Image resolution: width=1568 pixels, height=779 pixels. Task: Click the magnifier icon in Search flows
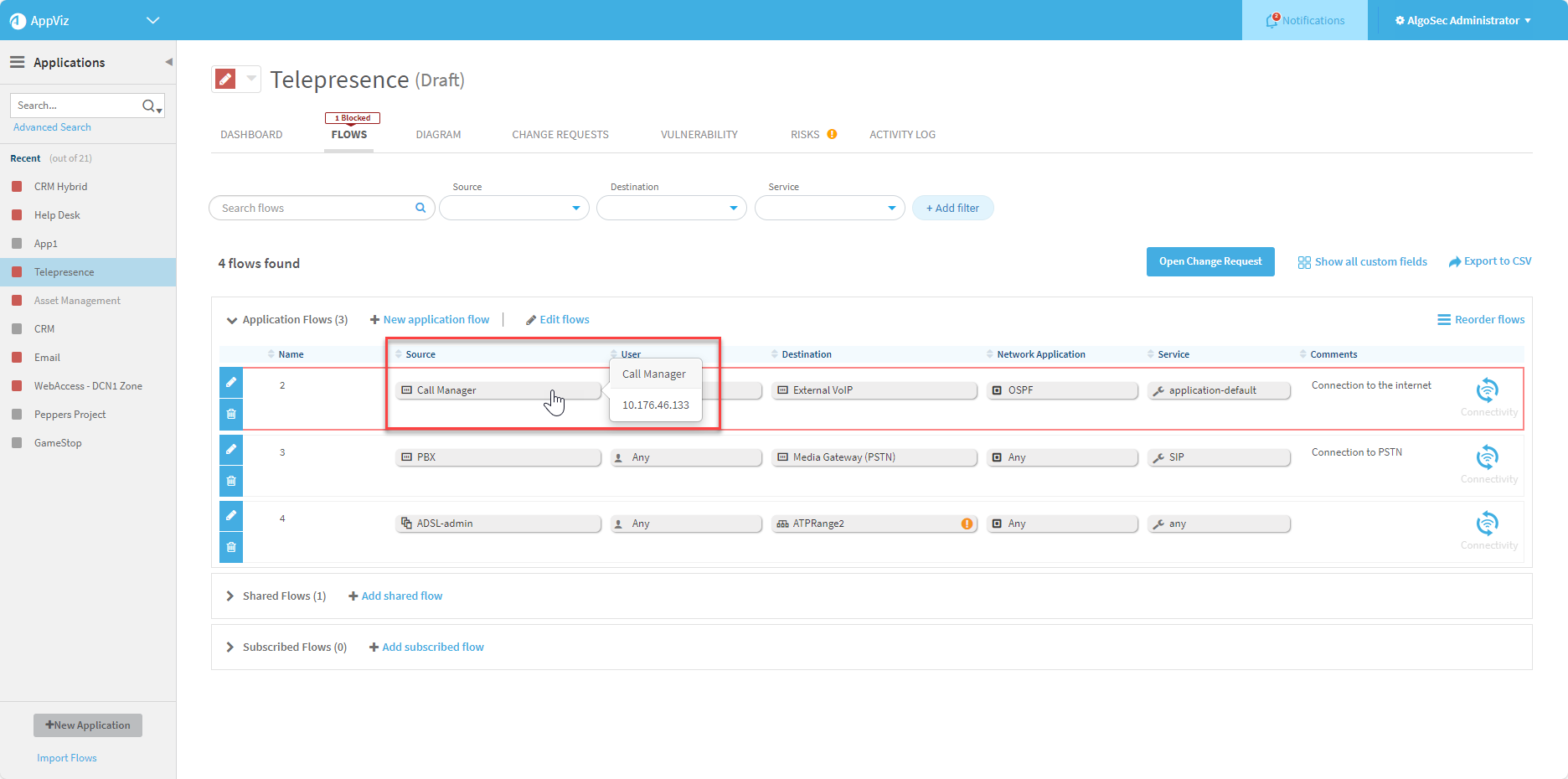(x=420, y=208)
